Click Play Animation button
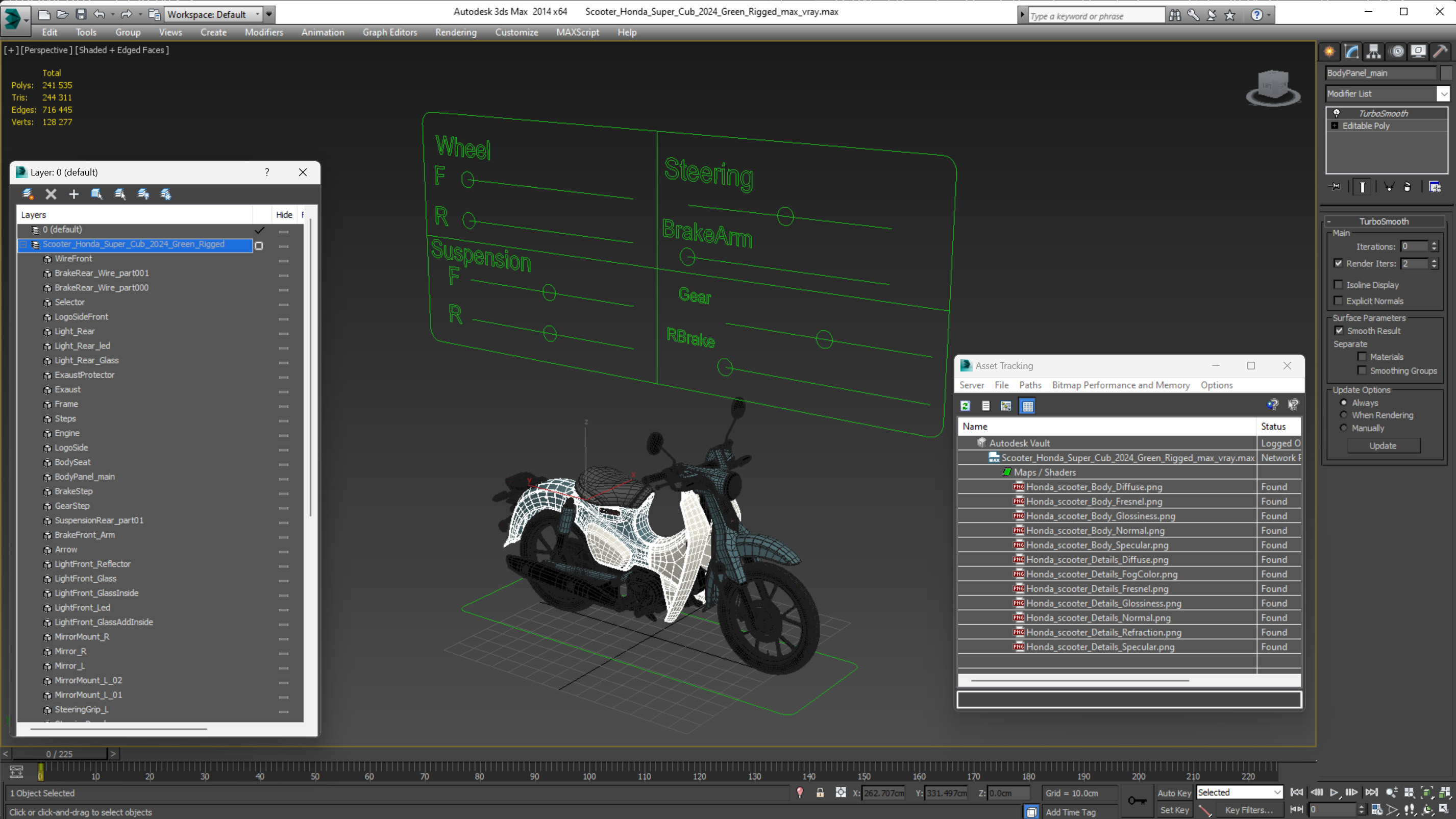 coord(1334,792)
